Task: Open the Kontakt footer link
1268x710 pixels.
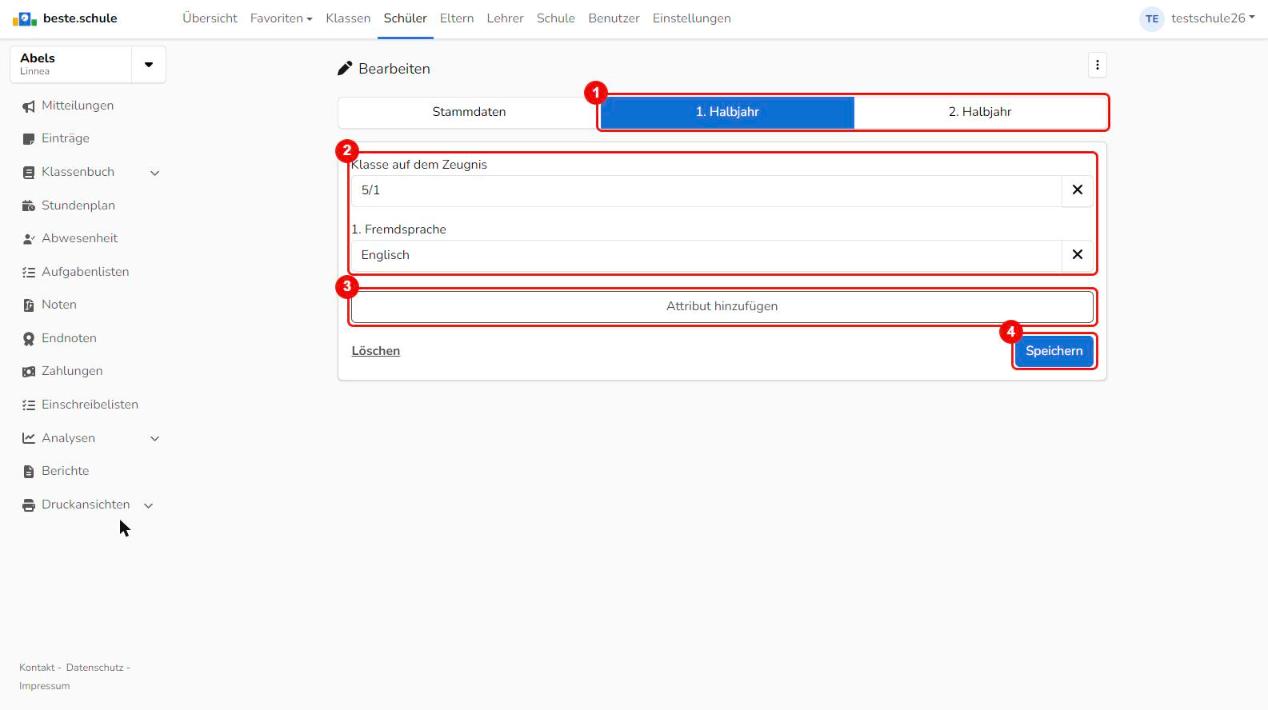Action: point(37,668)
